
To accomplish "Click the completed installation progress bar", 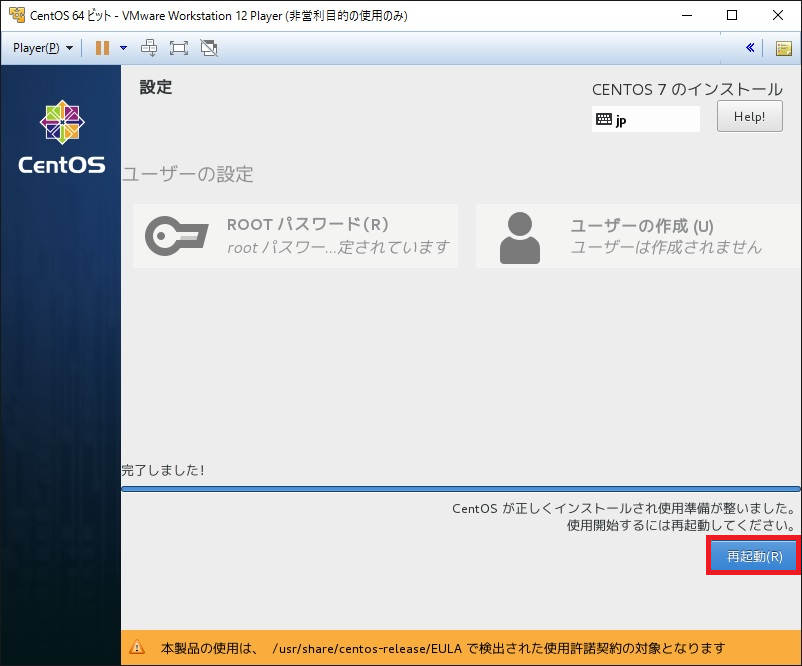I will click(461, 489).
